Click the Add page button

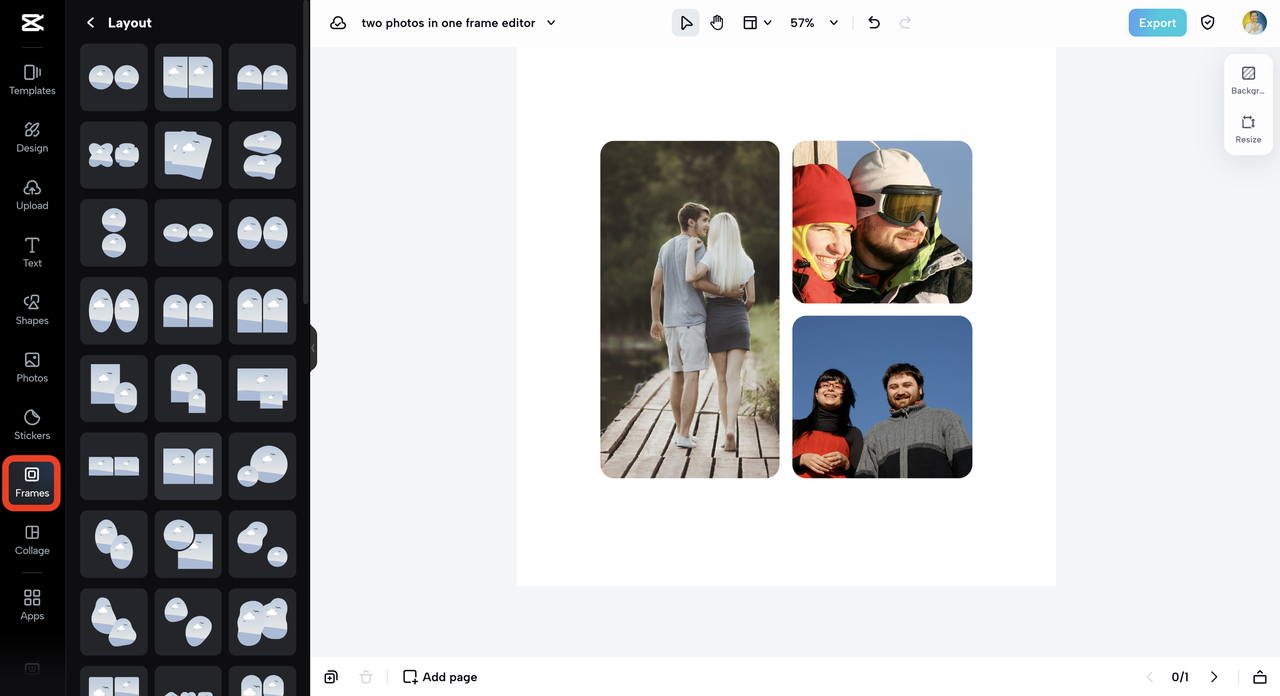tap(440, 677)
